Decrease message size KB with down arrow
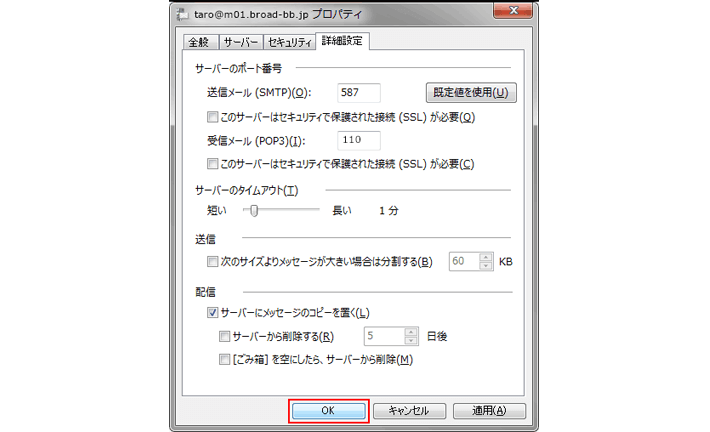710x432 pixels. click(486, 267)
